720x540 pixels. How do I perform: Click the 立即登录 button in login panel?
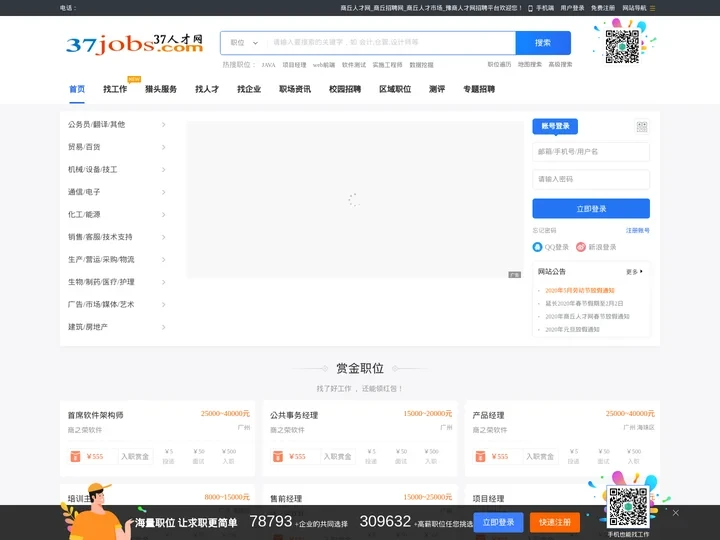(x=591, y=208)
